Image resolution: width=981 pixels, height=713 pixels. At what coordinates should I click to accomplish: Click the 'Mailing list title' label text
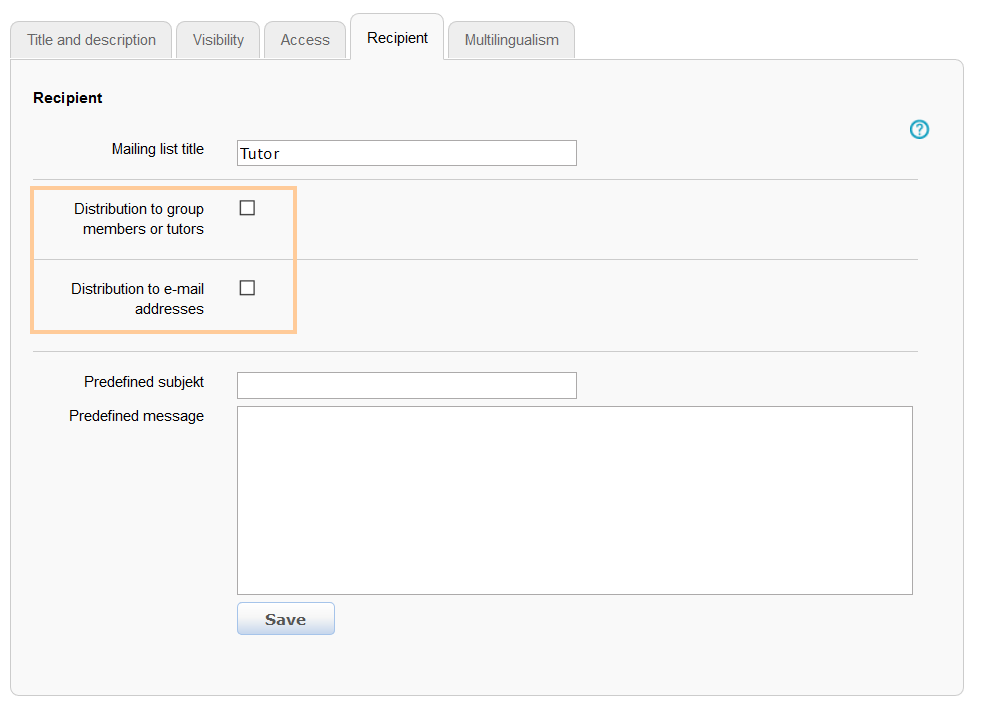coord(157,149)
